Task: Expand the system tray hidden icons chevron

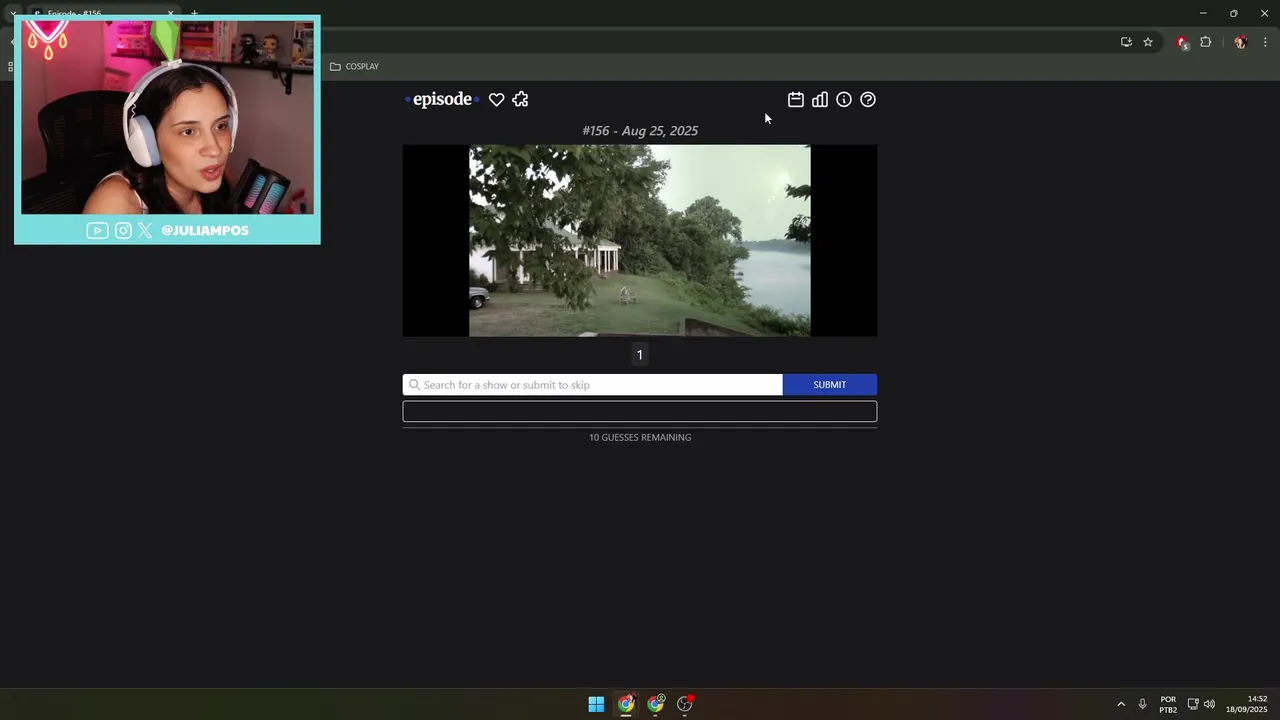Action: coord(1121,704)
